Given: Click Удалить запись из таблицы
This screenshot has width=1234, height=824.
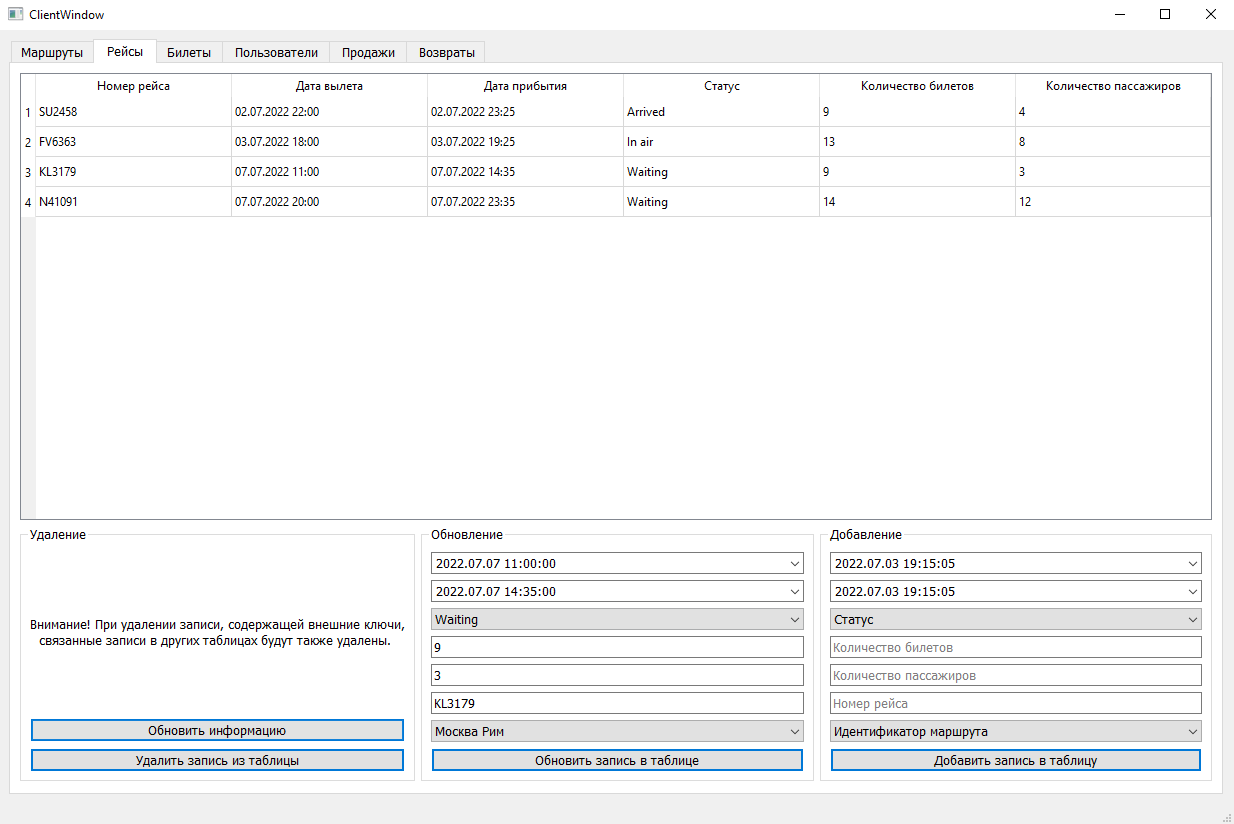Looking at the screenshot, I should (x=217, y=760).
